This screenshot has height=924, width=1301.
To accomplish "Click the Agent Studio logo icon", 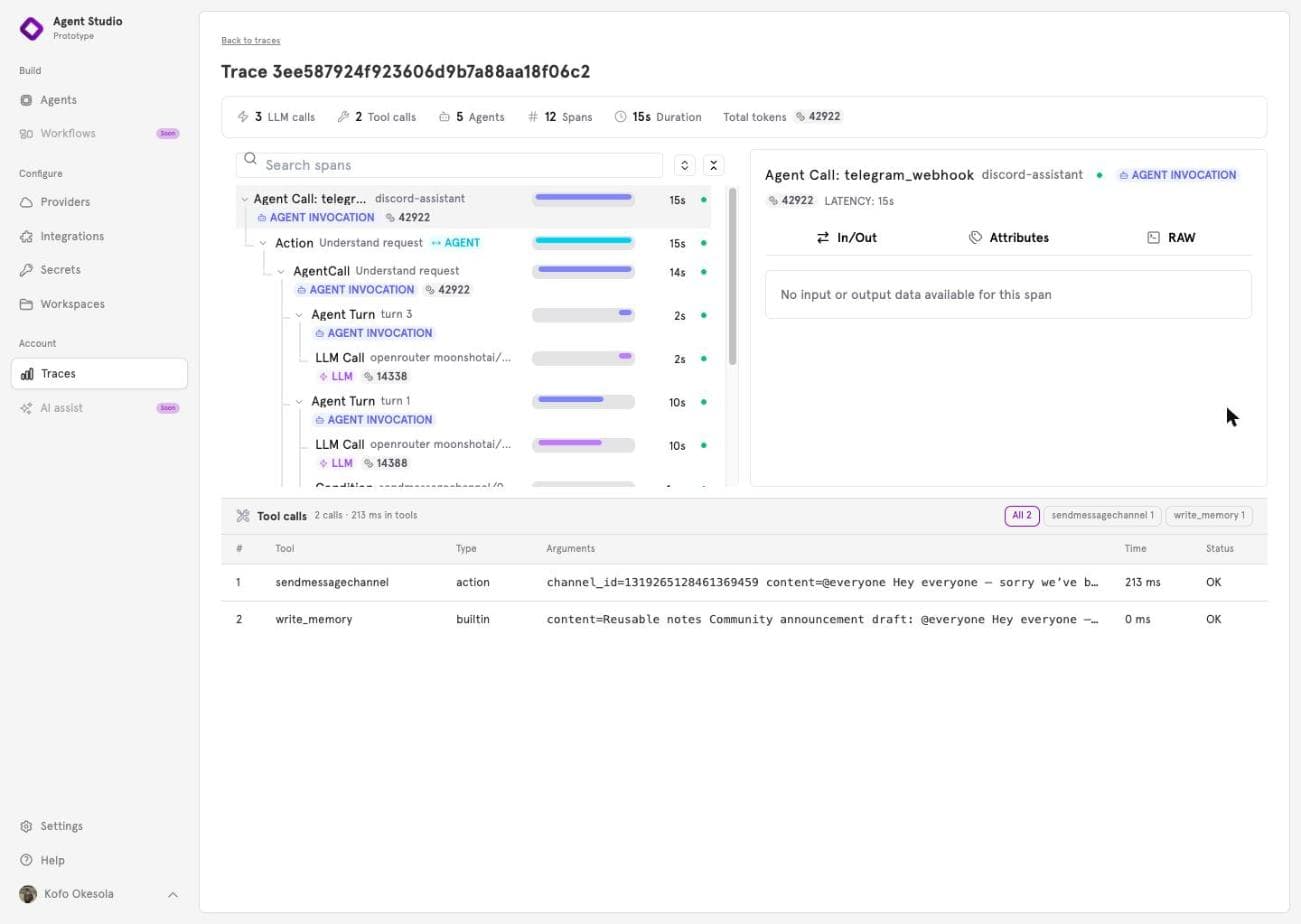I will click(32, 28).
